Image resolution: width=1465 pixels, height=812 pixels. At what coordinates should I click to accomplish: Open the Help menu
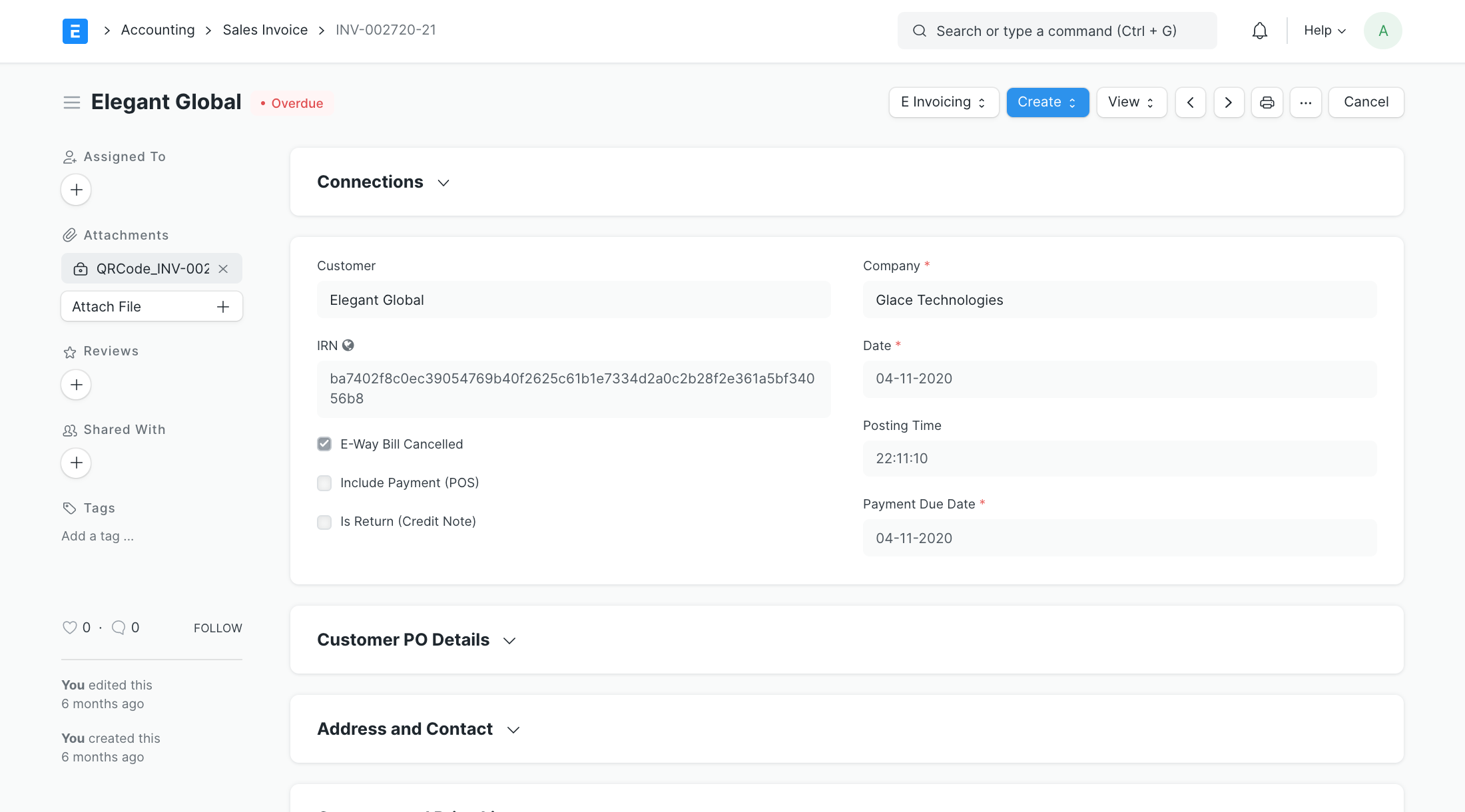[x=1324, y=31]
